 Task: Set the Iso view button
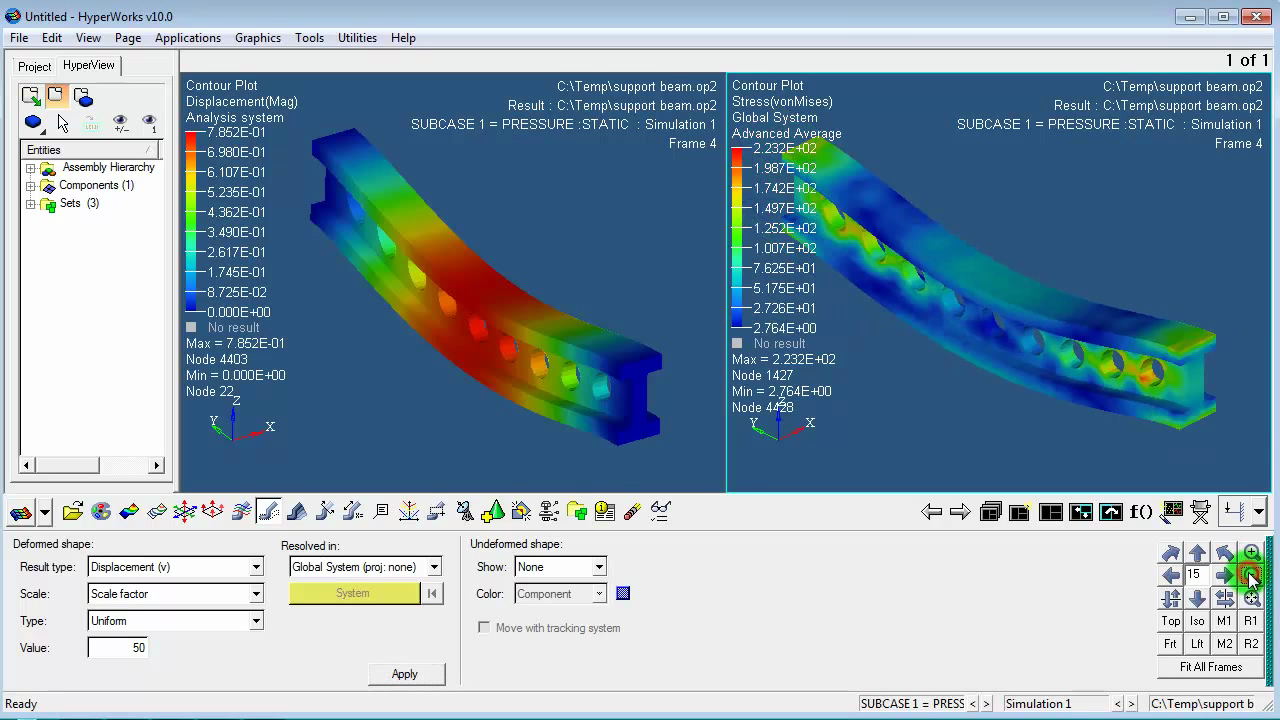pyautogui.click(x=1198, y=621)
